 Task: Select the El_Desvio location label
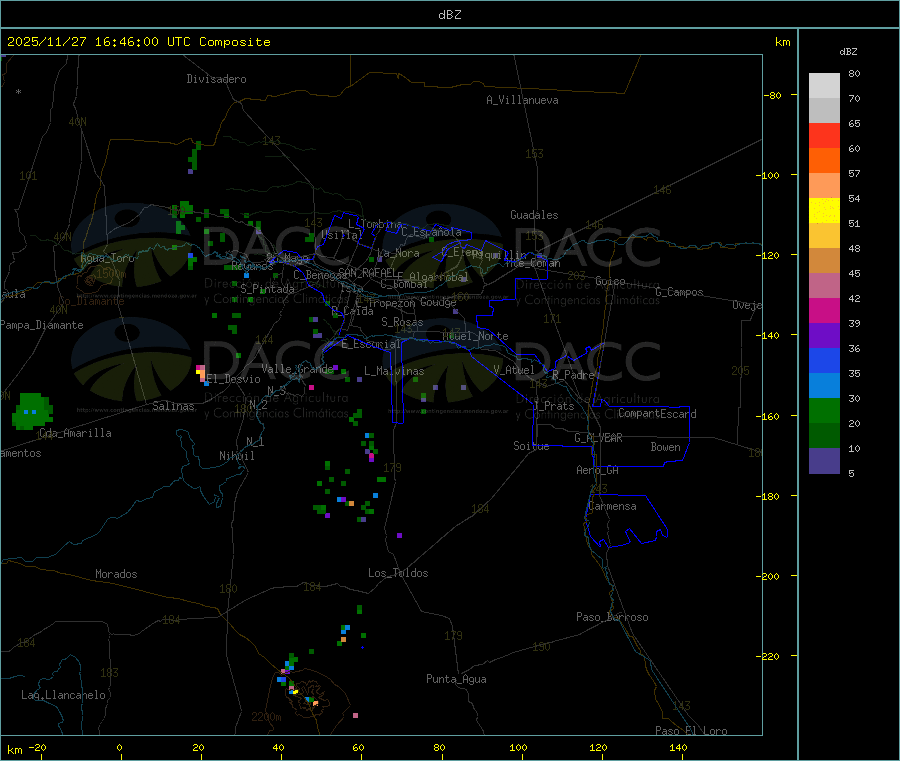pyautogui.click(x=233, y=379)
